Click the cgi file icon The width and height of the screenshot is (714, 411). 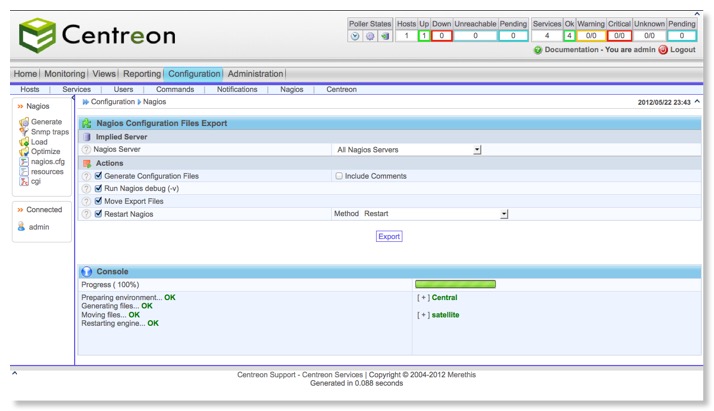24,181
